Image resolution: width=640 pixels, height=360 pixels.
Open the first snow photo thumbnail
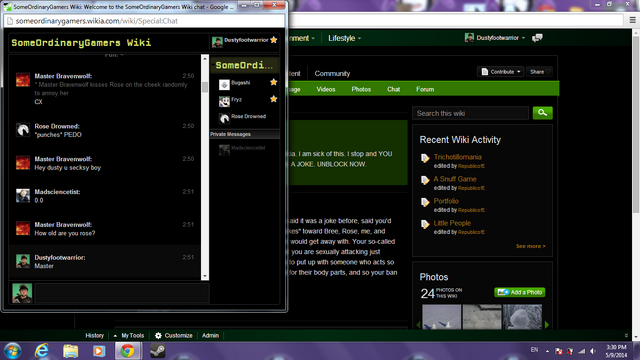(442, 317)
